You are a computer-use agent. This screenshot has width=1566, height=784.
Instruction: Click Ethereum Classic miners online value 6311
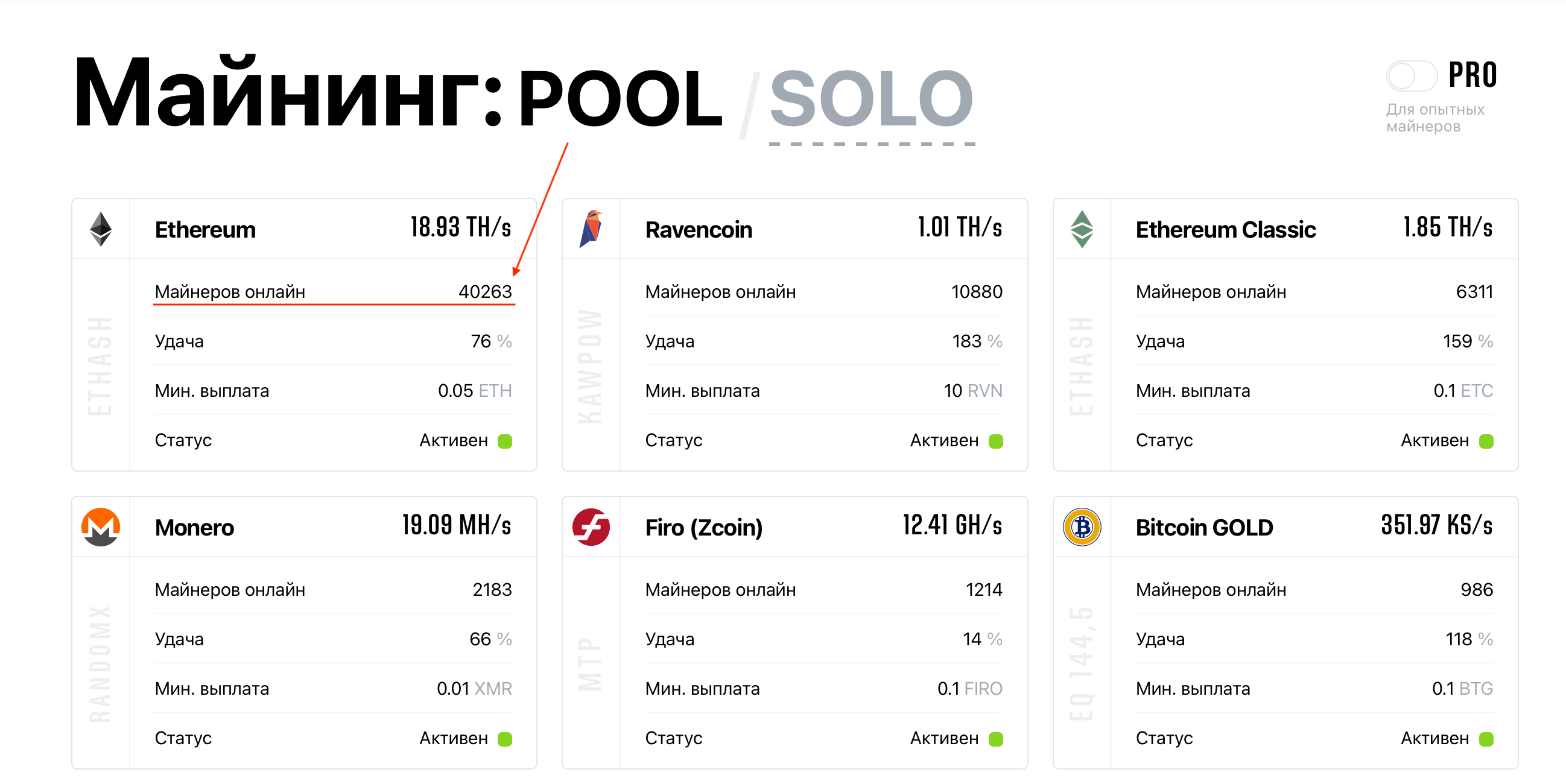1475,292
